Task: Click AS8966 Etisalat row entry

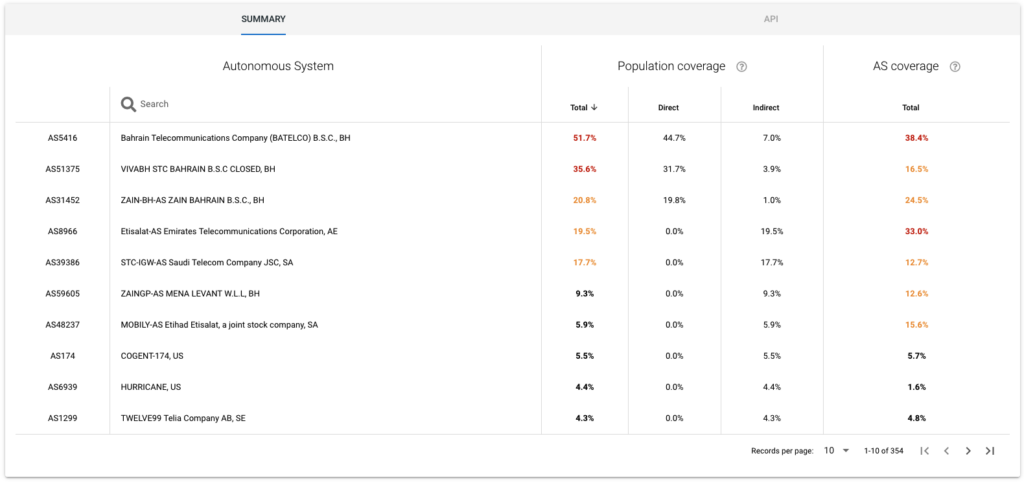Action: point(229,231)
